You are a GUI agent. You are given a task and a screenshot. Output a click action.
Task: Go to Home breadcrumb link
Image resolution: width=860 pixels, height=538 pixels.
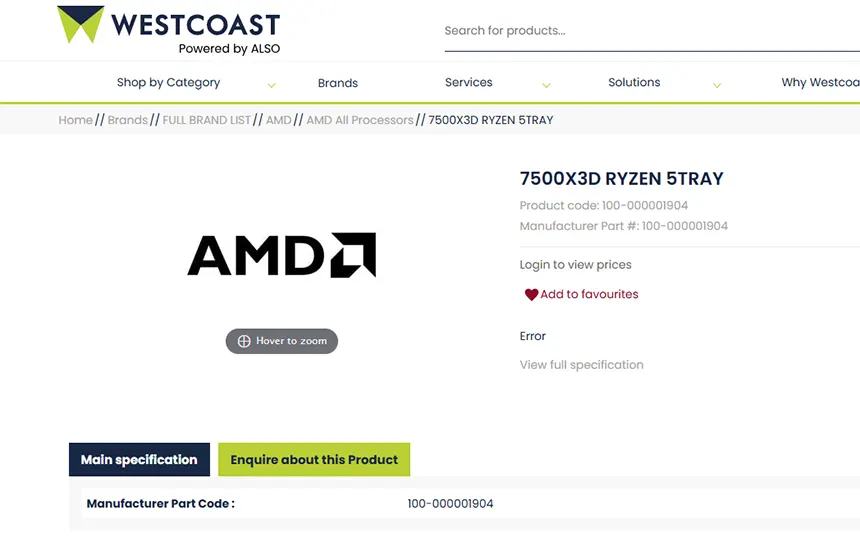[x=75, y=120]
